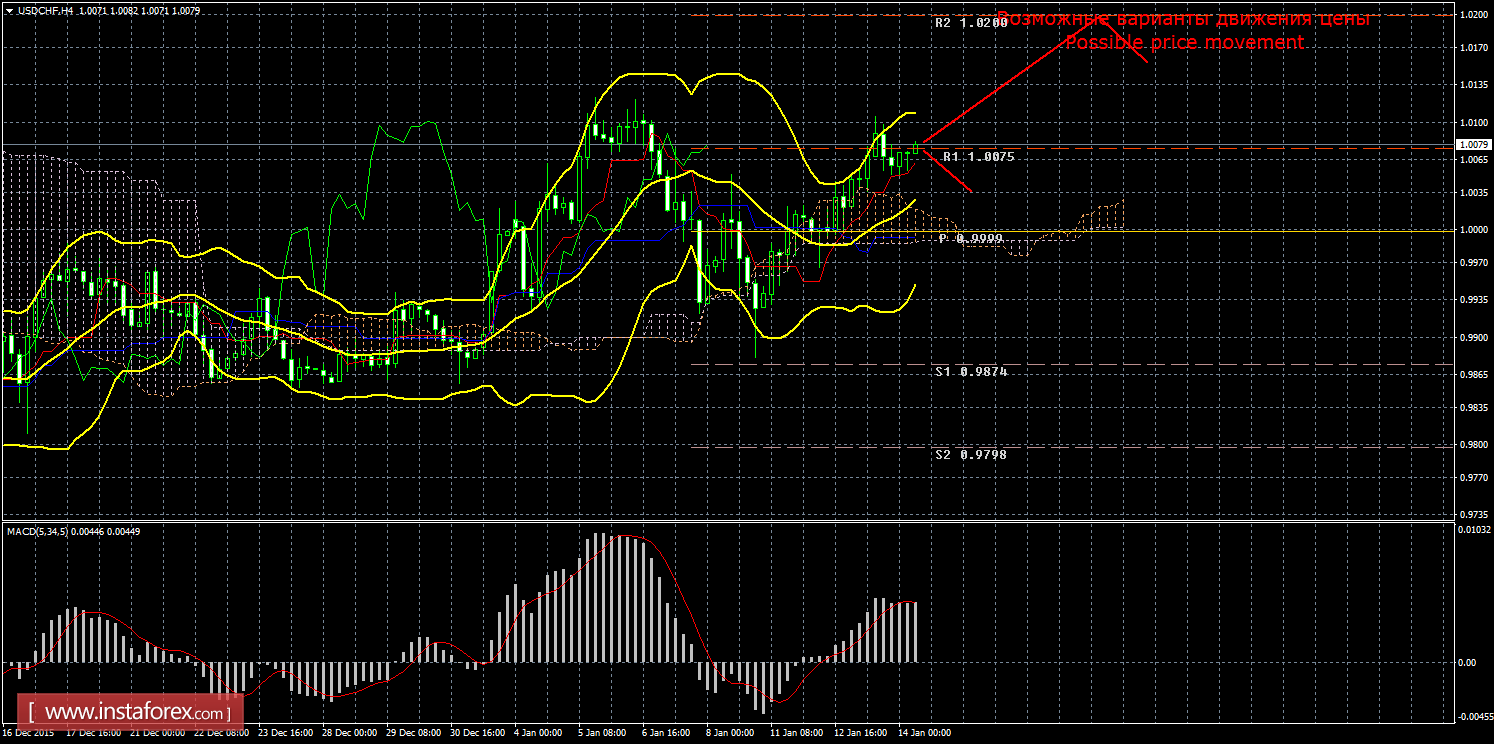Select the S2 0.9798 support label
The height and width of the screenshot is (744, 1494).
pos(971,454)
